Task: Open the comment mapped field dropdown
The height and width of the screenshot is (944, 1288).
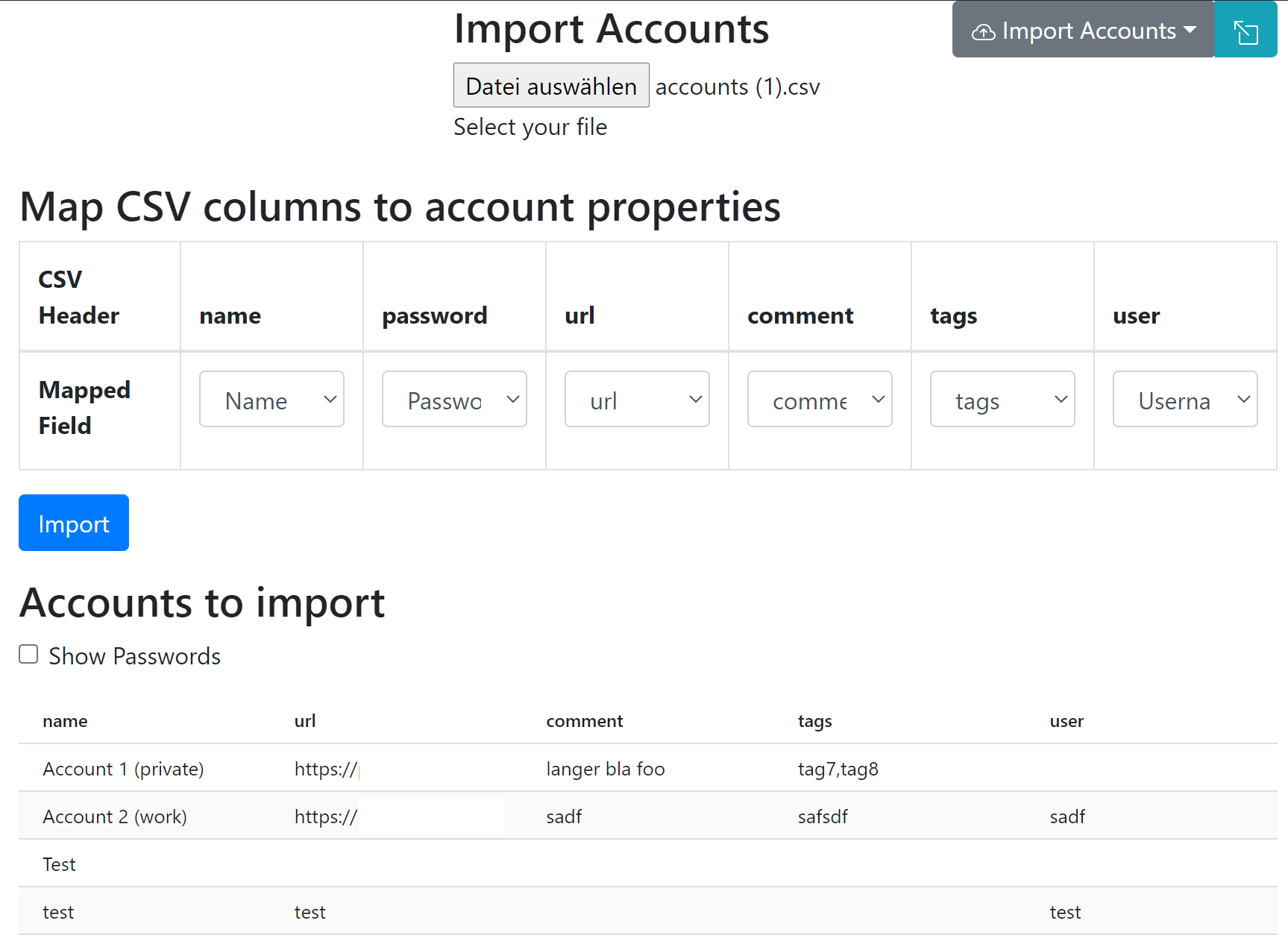Action: (x=820, y=400)
